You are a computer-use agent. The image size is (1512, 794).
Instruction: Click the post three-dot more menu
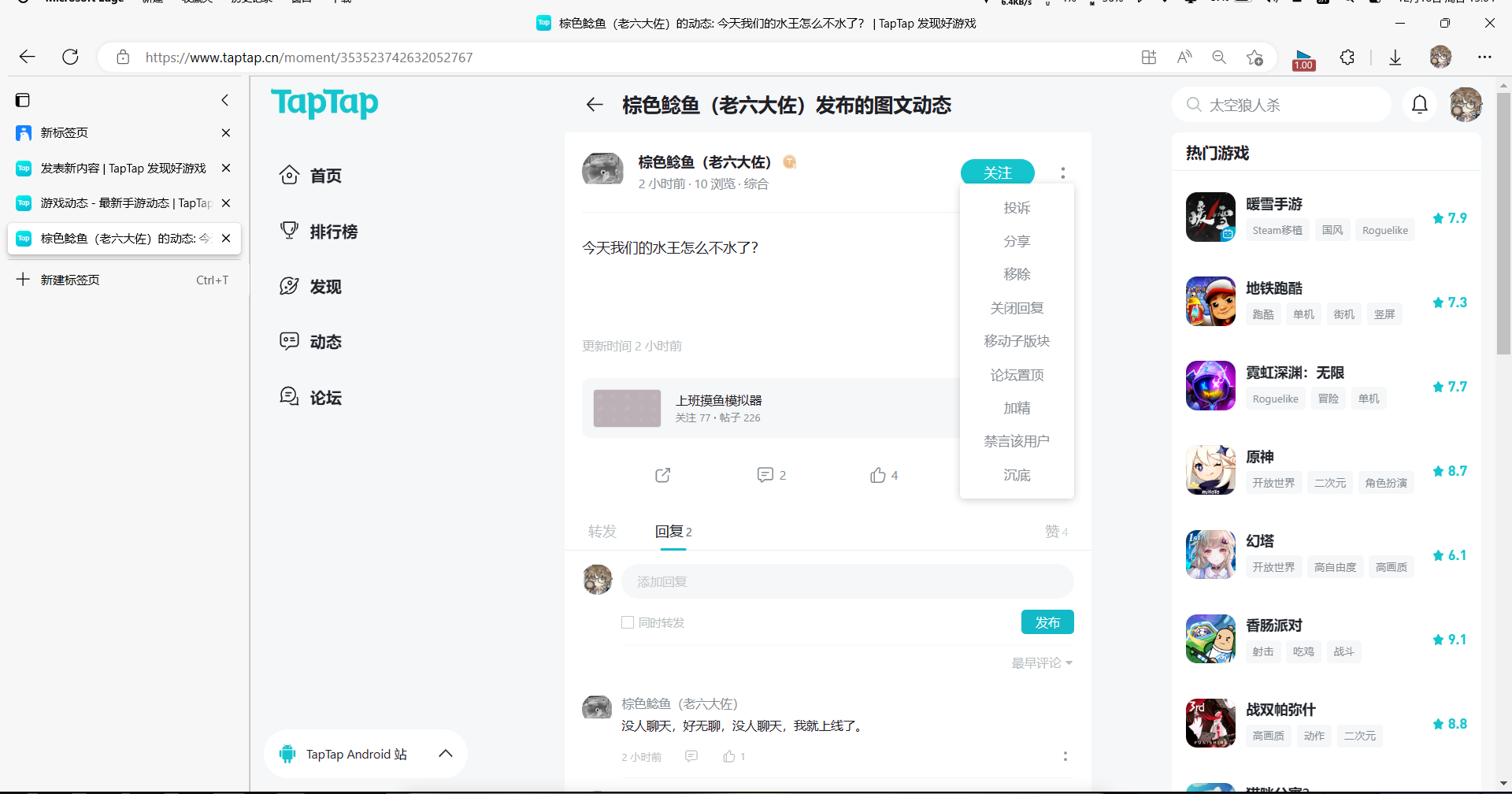coord(1062,173)
